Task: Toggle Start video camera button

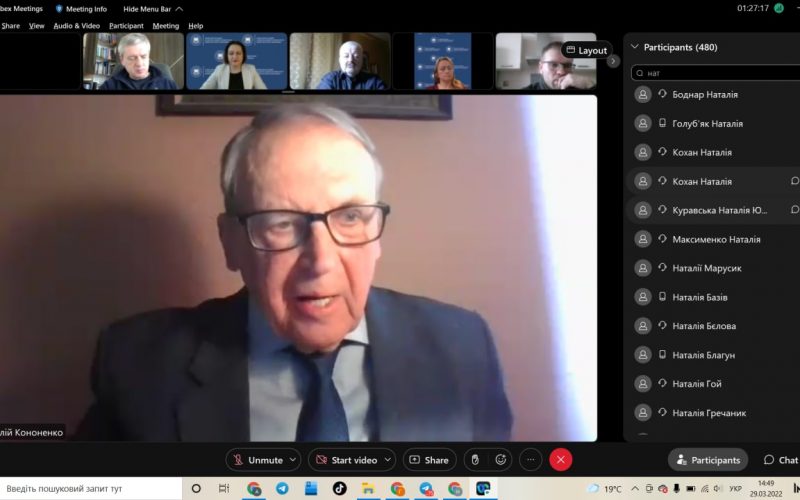Action: [x=346, y=460]
